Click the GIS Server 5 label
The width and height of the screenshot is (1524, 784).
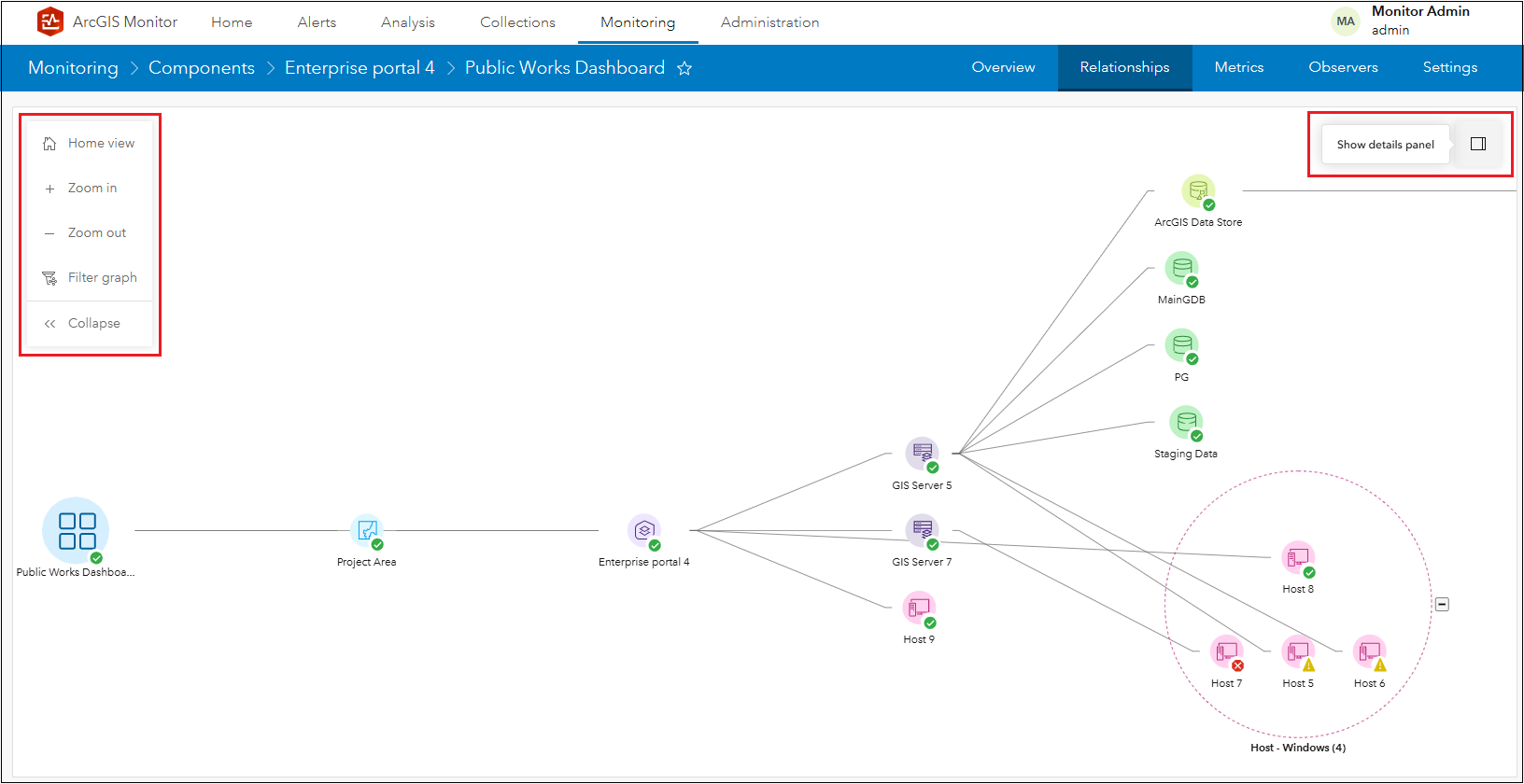922,485
